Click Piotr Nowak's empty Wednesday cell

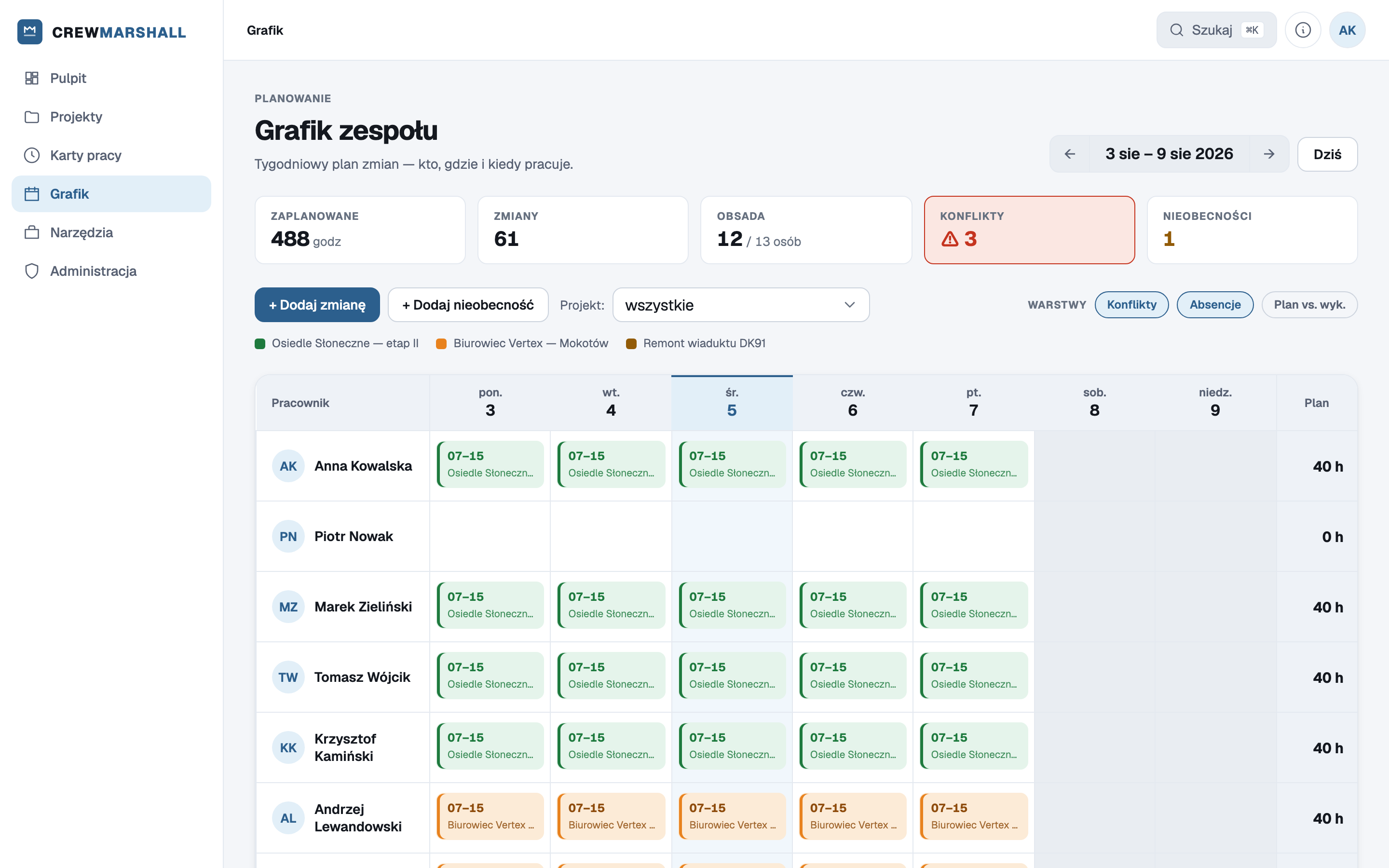click(x=732, y=537)
